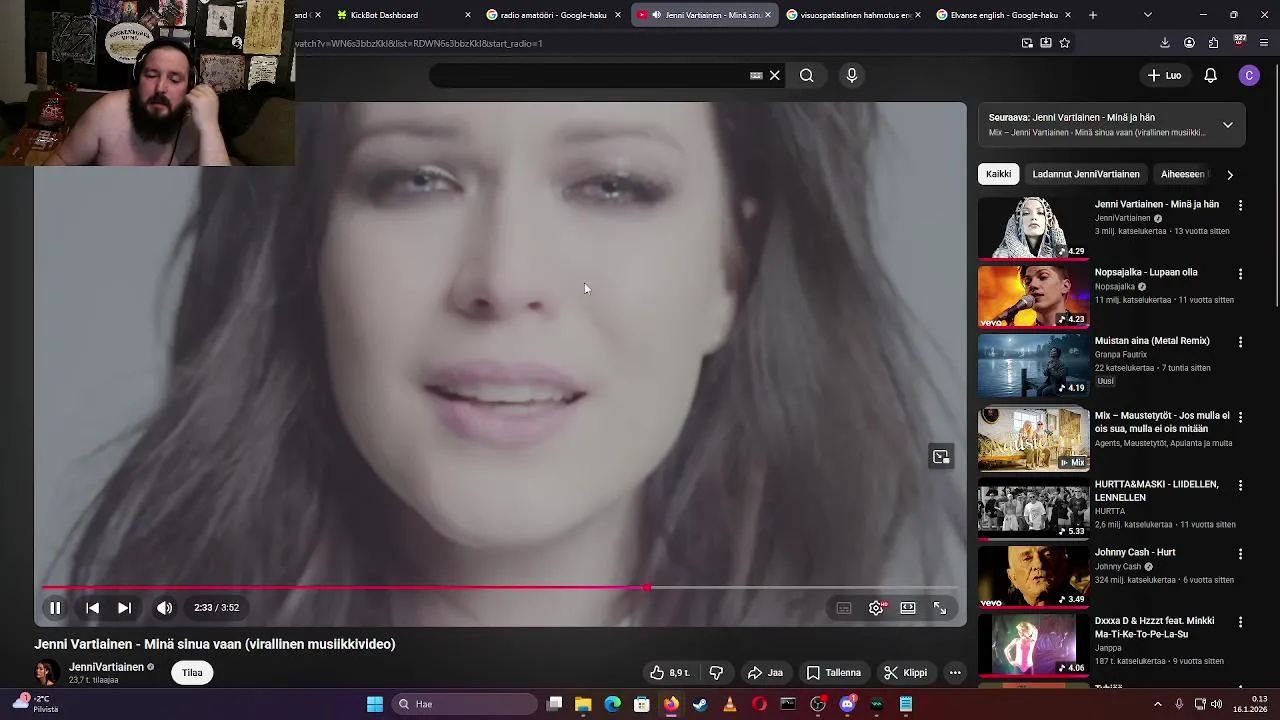Screen dimensions: 1280x720
Task: Open options for Johnny Cash - Hurt
Action: [x=1240, y=553]
